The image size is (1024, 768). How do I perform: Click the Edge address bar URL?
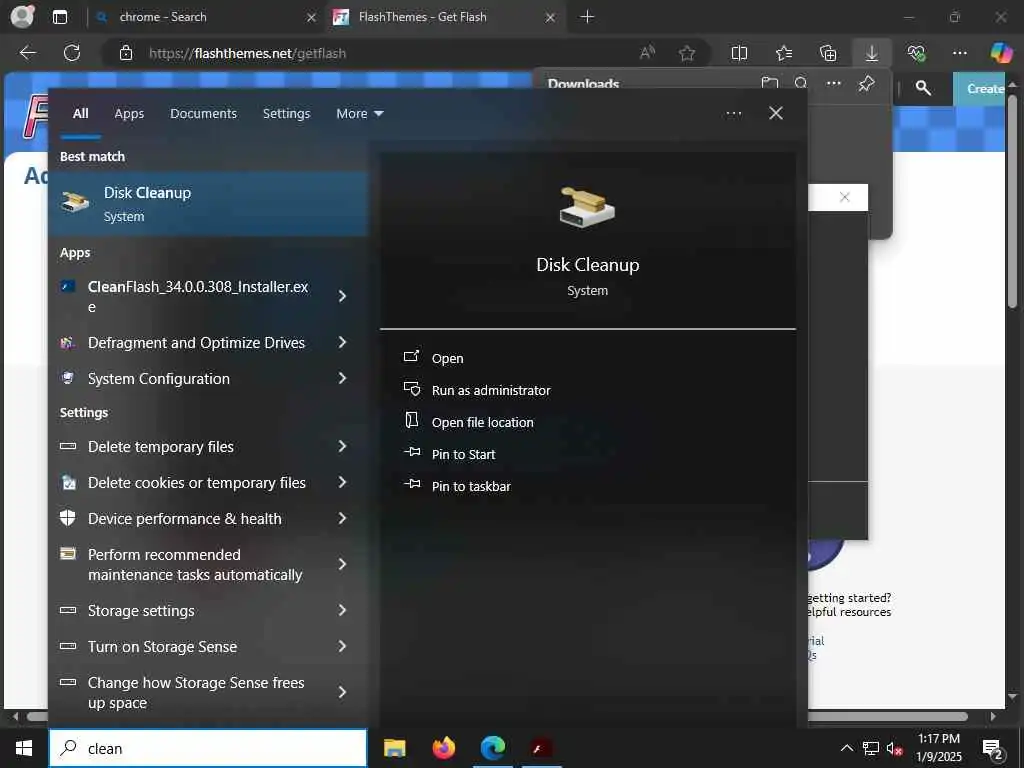pyautogui.click(x=248, y=54)
